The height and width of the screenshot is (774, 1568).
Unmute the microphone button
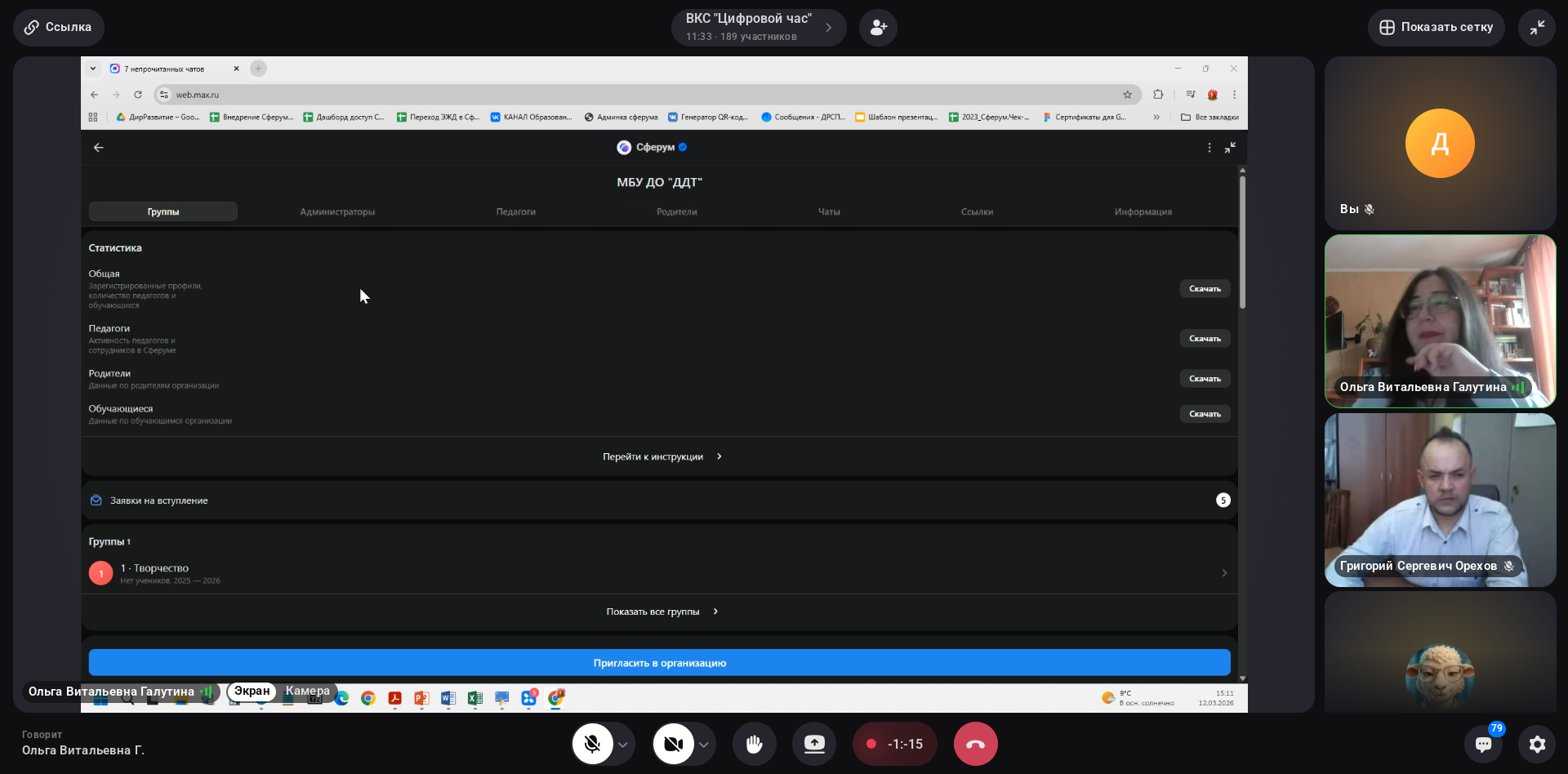(592, 744)
